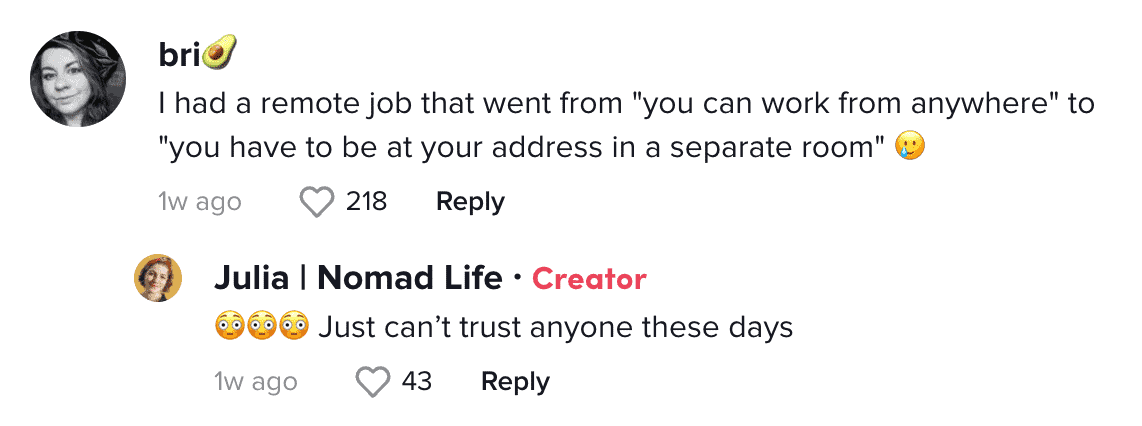Select the first flushed-face emoji in Julia's reply

(229, 327)
